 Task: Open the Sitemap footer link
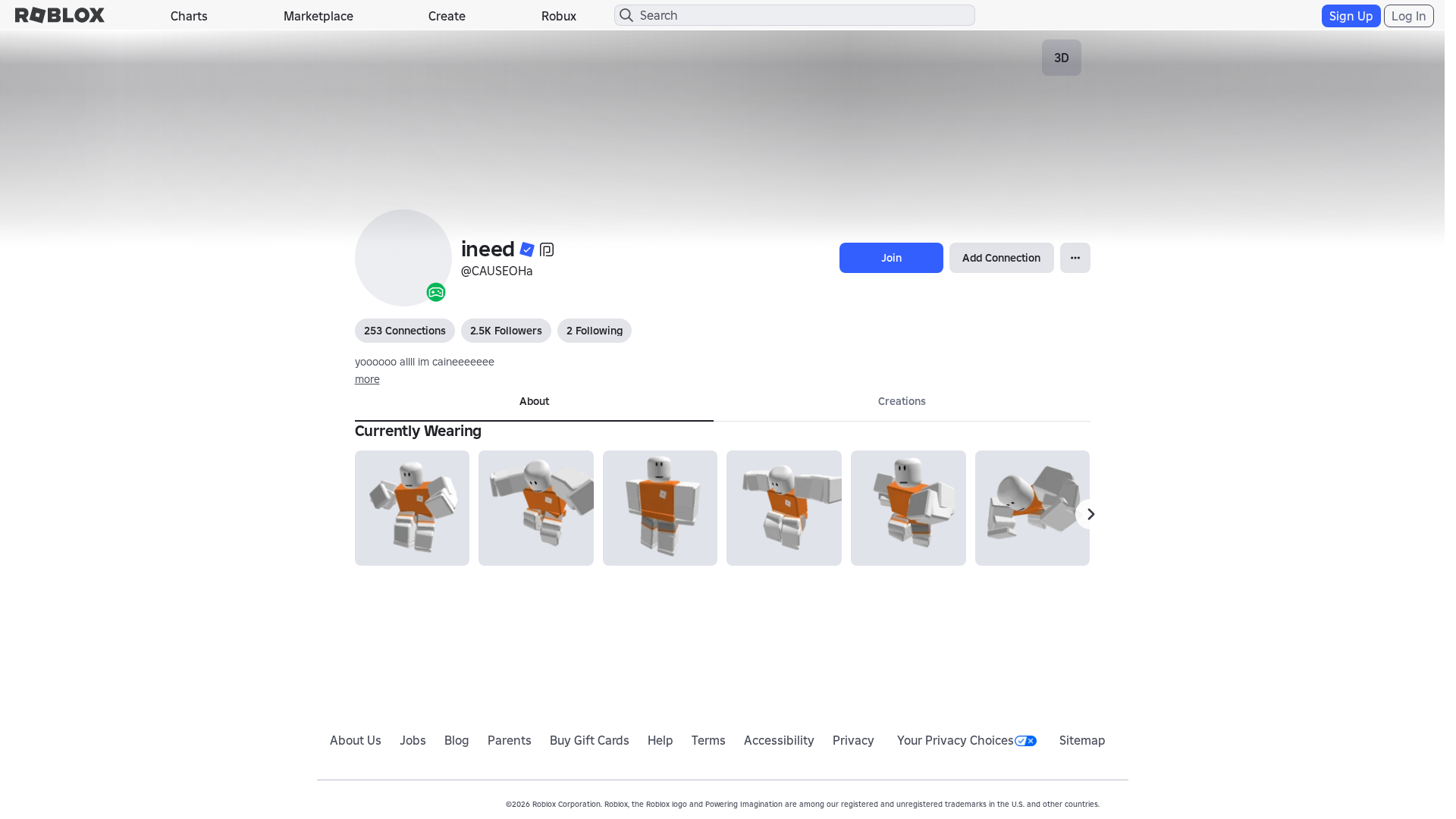1082,740
